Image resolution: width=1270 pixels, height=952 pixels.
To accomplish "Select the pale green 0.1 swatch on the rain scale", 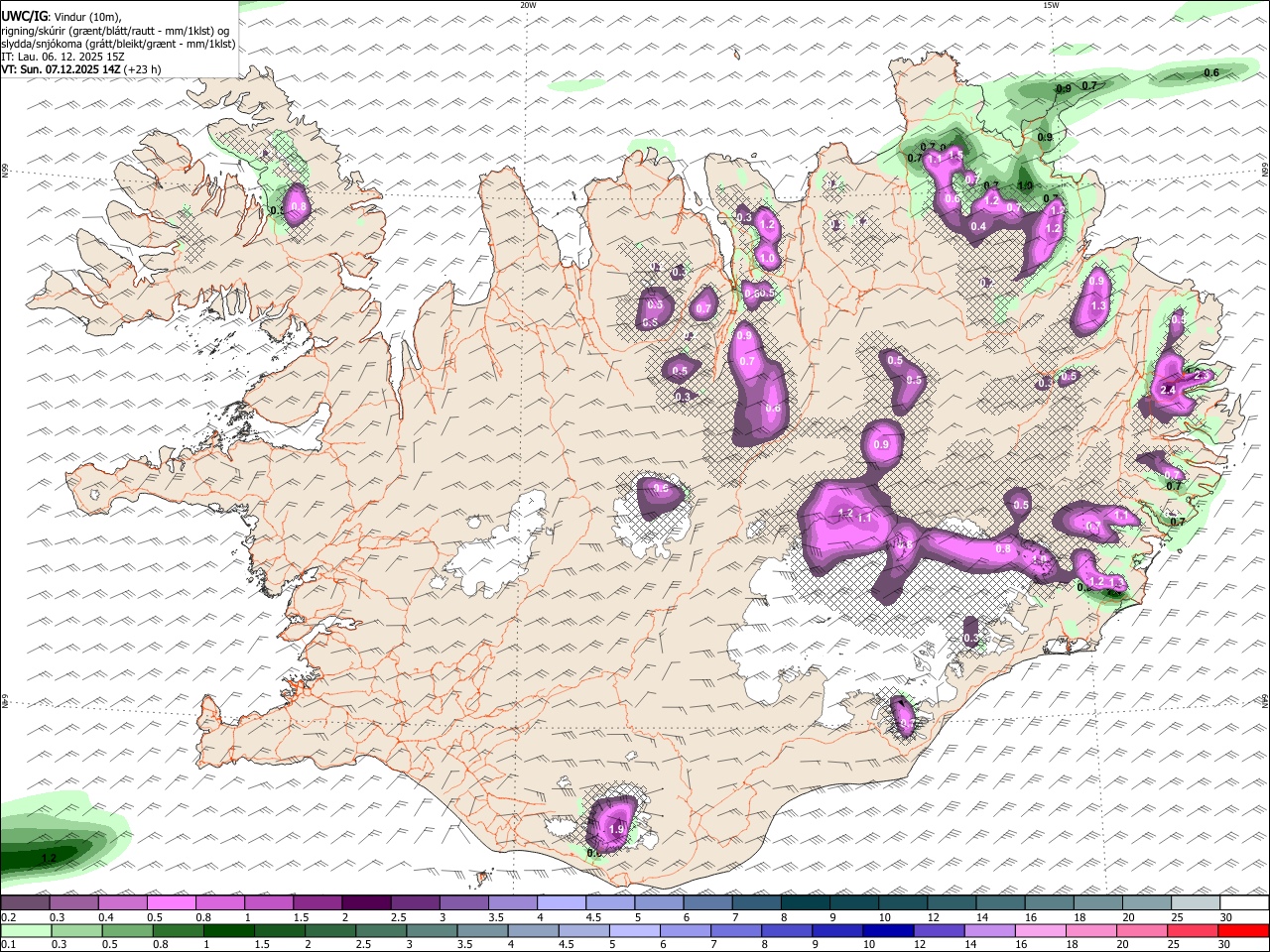I will click(26, 931).
